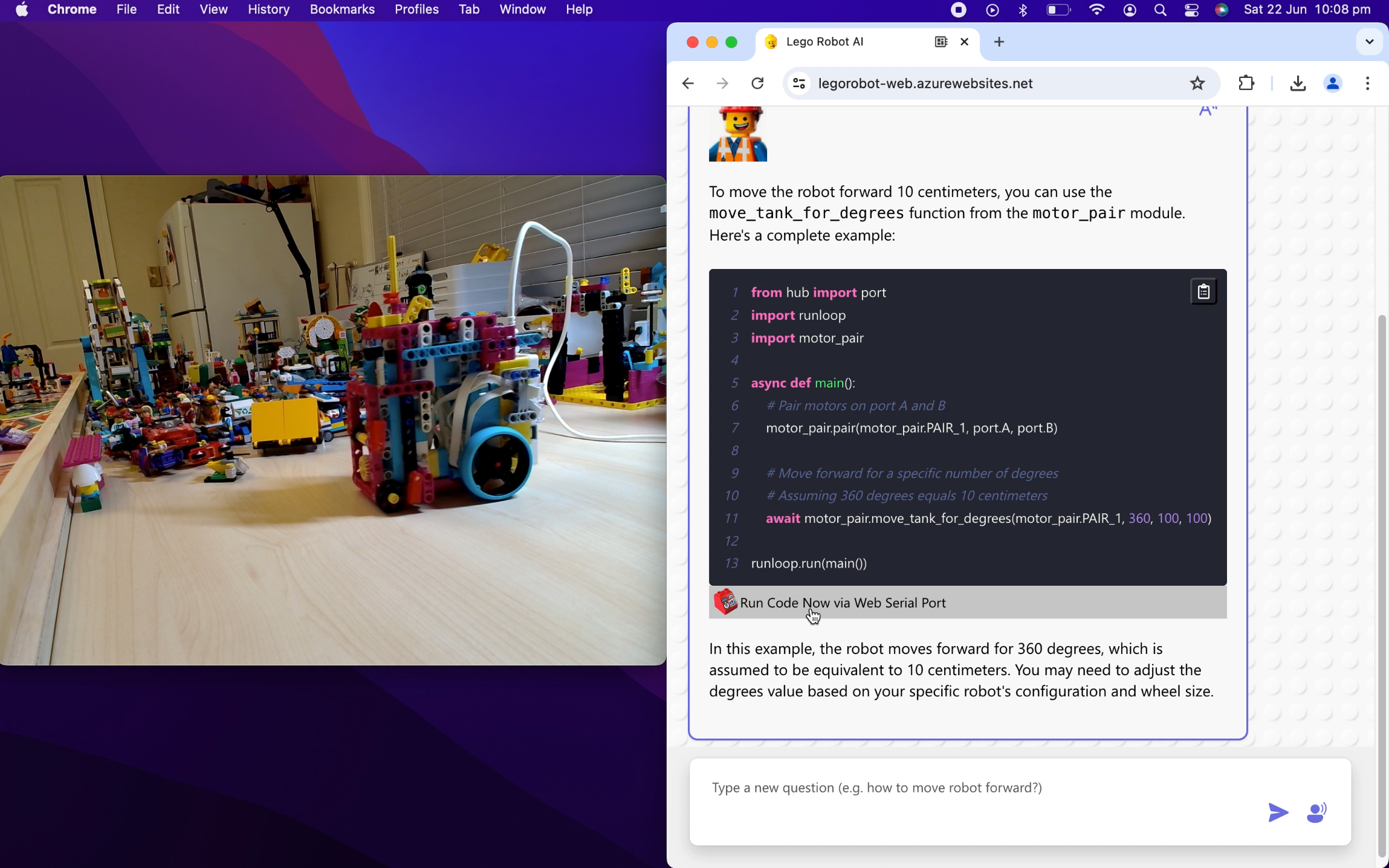This screenshot has width=1389, height=868.
Task: Expand the tab search dropdown chevron
Action: coord(1369,42)
